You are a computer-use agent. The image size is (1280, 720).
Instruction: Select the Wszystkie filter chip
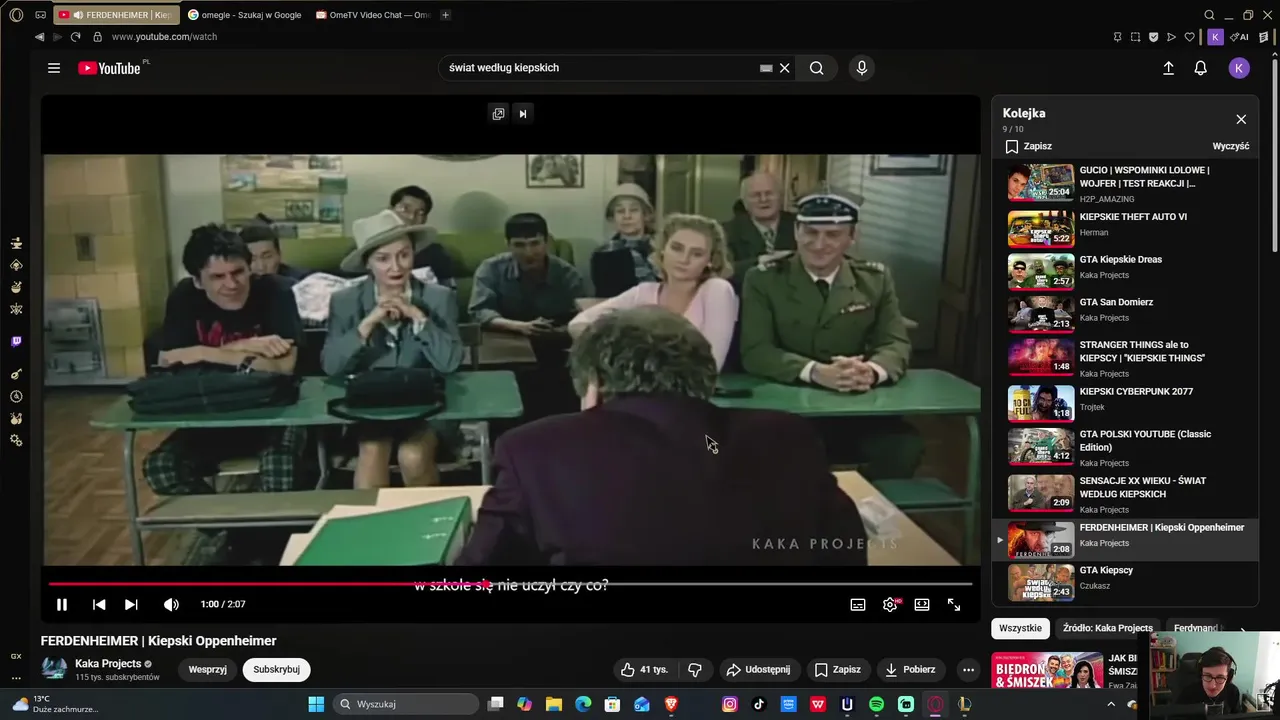pos(1020,628)
